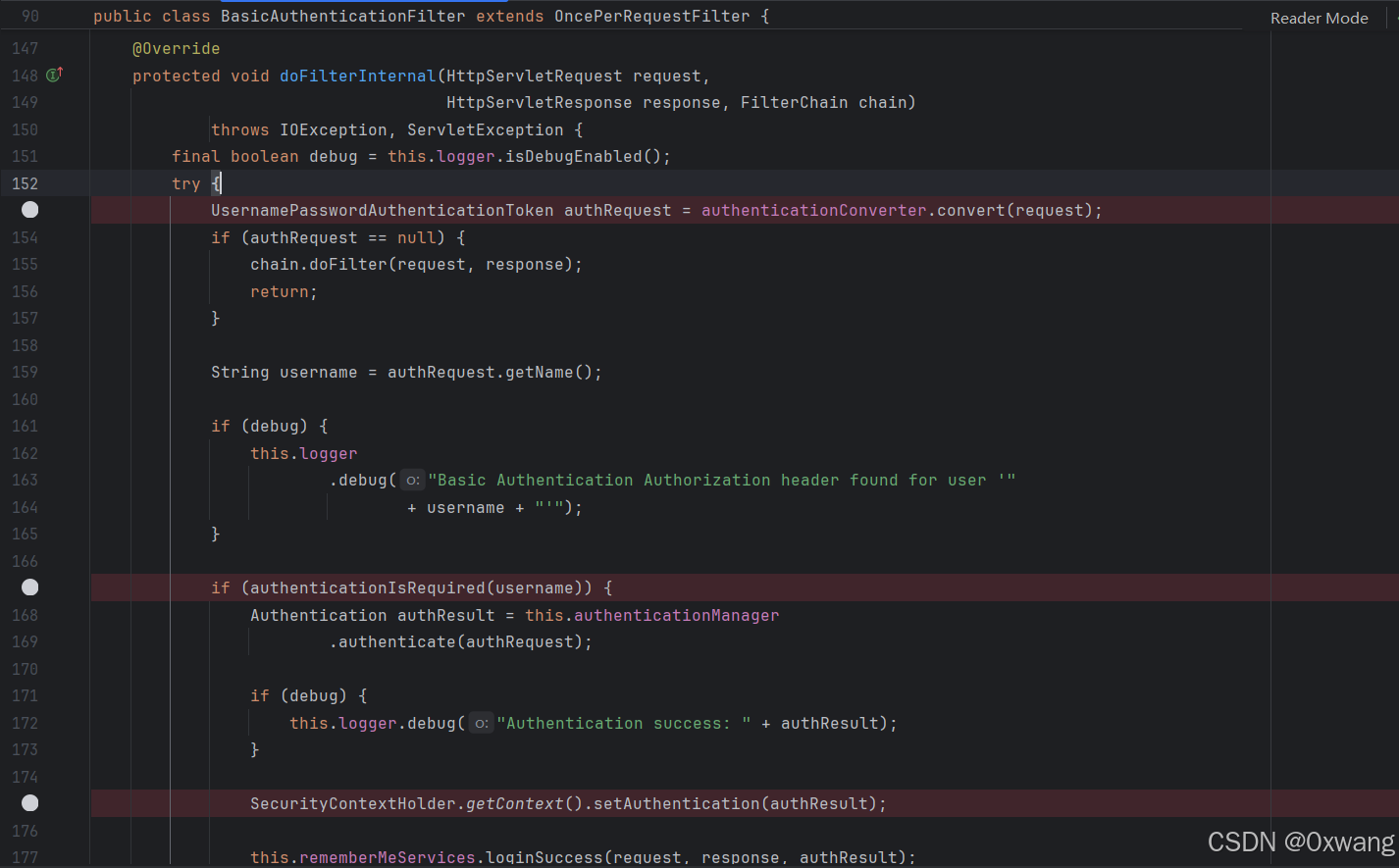Screen dimensions: 1399x868
Task: Remove the breakpoint on the authenticationConverter.convert line
Action: coord(30,210)
